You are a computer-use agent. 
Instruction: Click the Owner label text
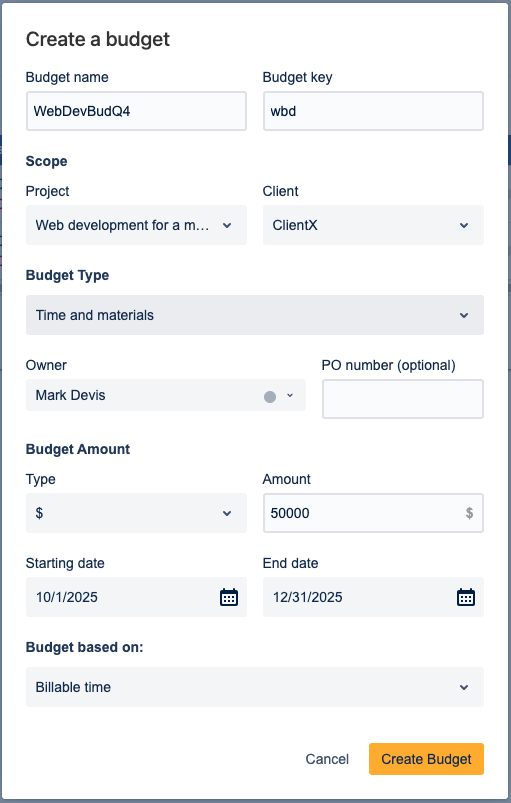pyautogui.click(x=46, y=365)
